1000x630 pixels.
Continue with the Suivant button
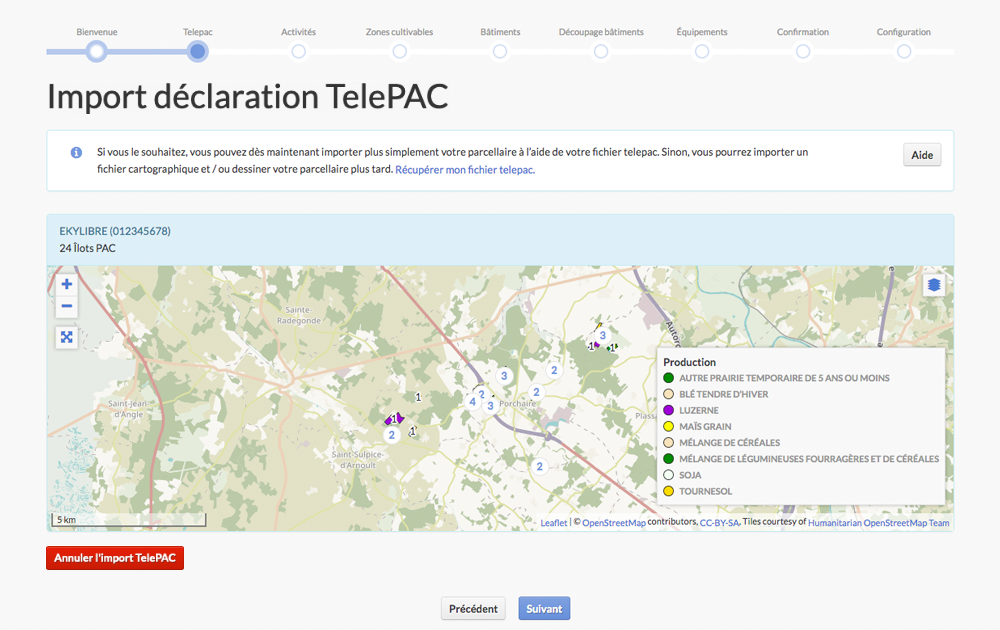(544, 609)
